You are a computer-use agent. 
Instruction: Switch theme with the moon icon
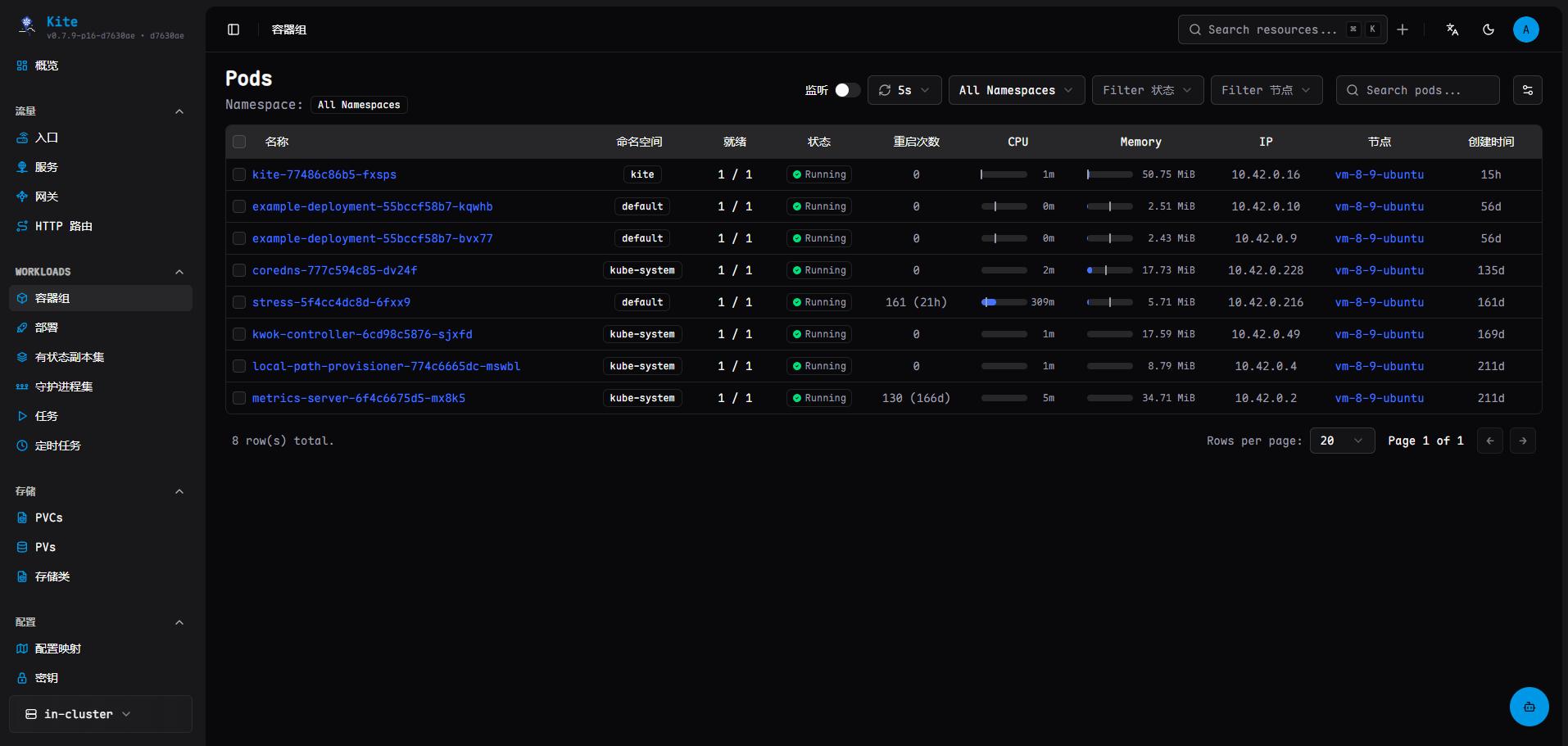pos(1489,29)
